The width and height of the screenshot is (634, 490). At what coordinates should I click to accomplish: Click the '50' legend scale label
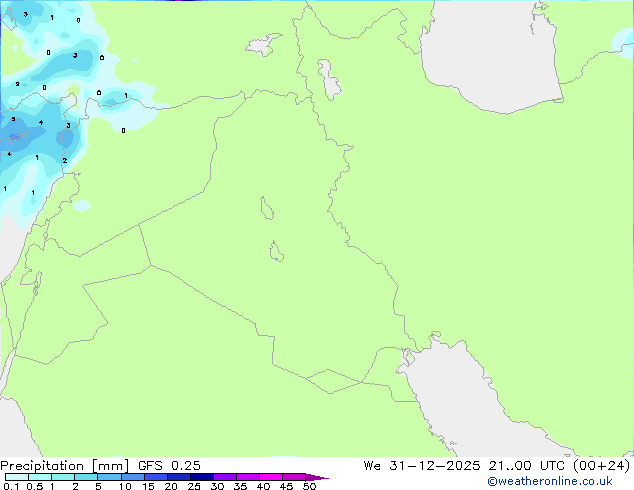pos(309,486)
